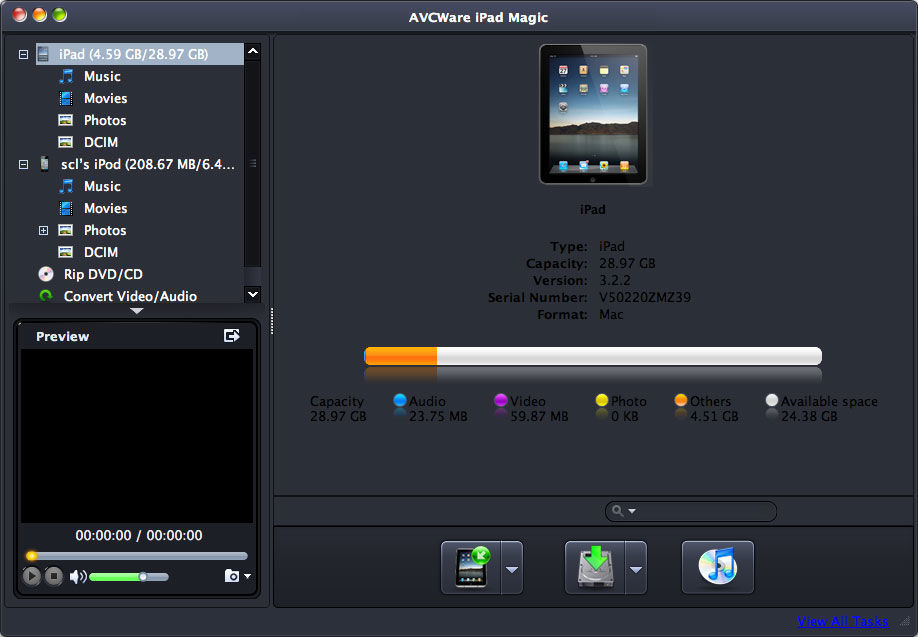This screenshot has height=637, width=918.
Task: Click the version value 3.2.2
Action: (615, 280)
